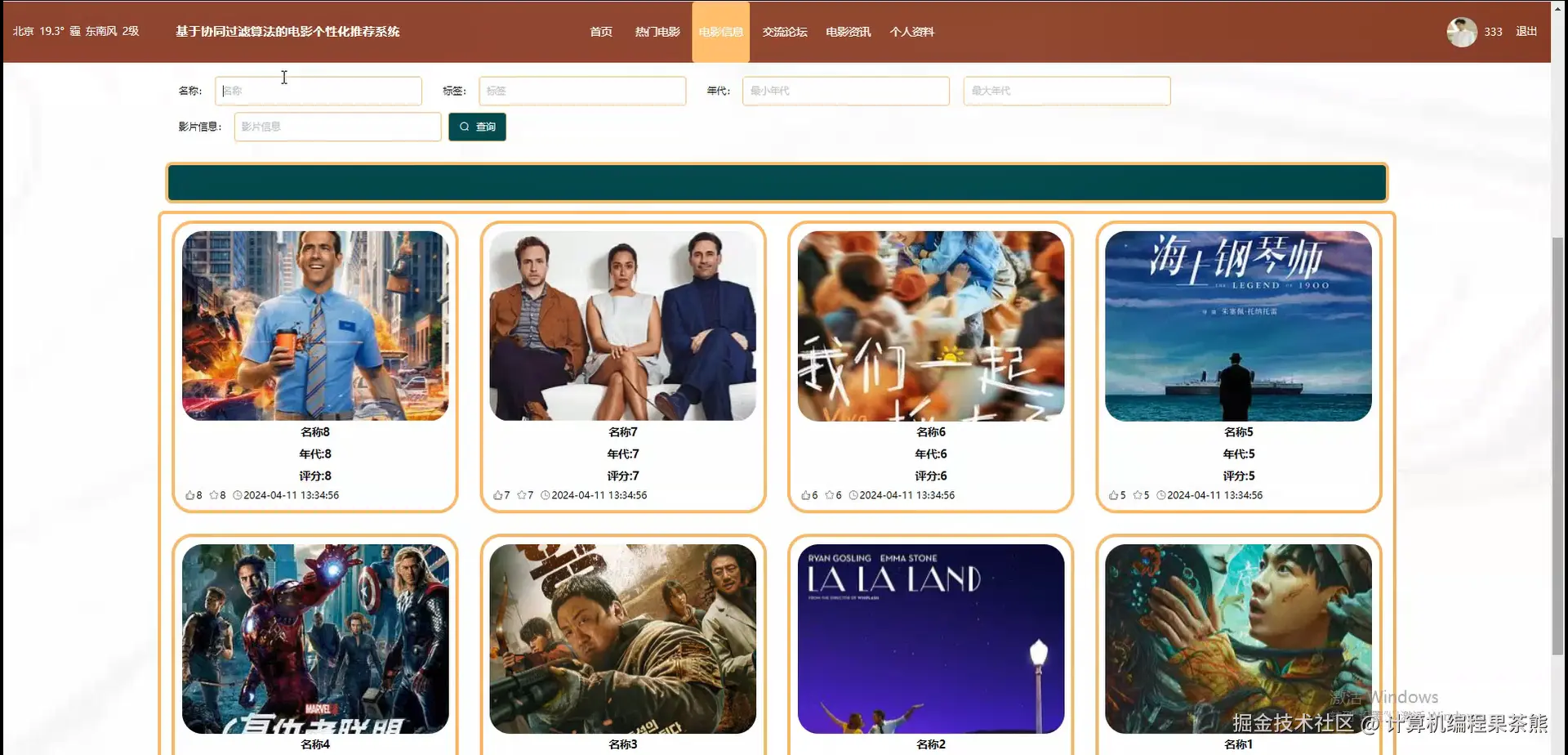Click the clock icon on card 名称5
This screenshot has height=755, width=1568.
click(x=1161, y=495)
